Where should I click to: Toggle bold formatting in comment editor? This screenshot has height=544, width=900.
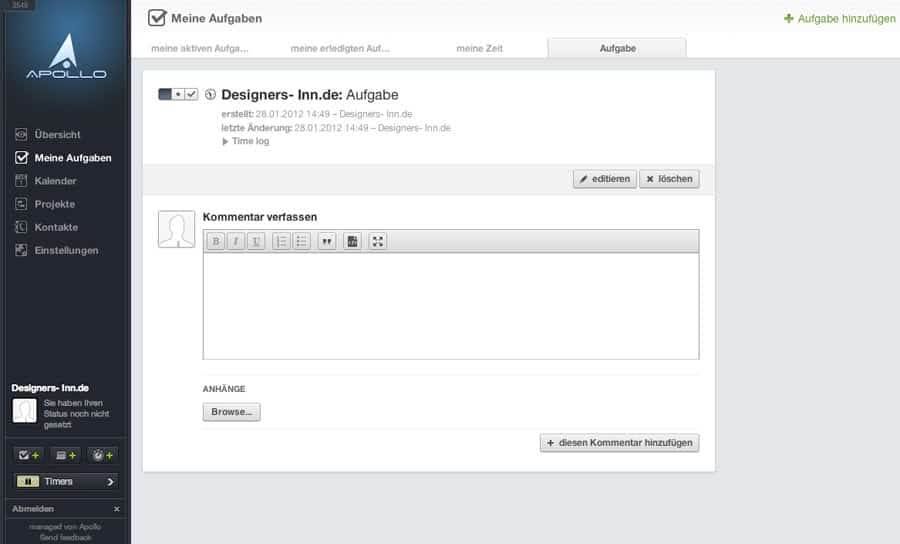click(216, 241)
